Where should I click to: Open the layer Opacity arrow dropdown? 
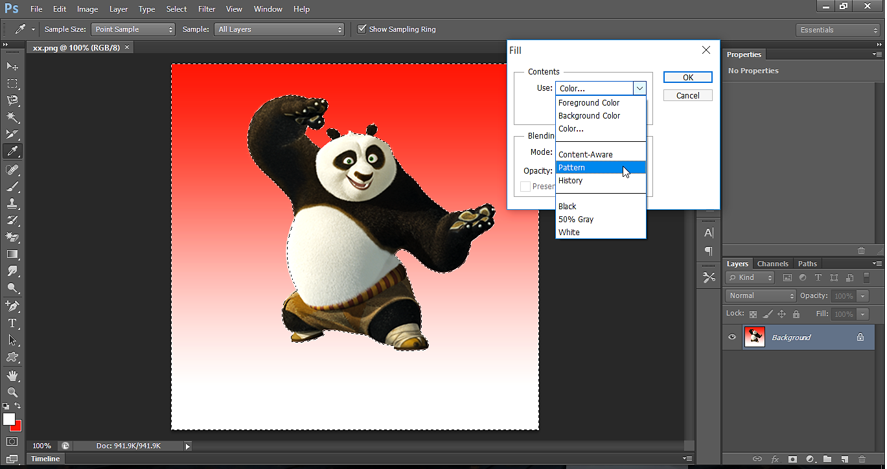coord(863,296)
